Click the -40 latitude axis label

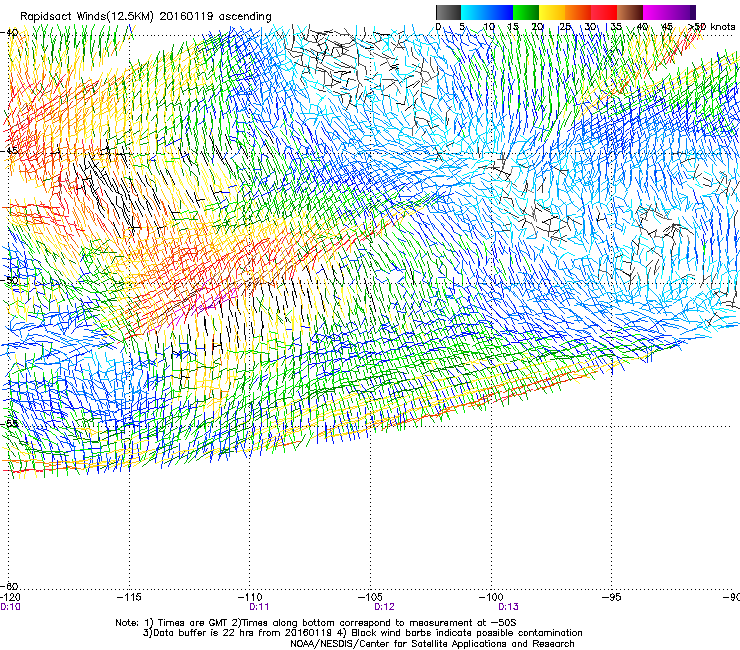[x=9, y=32]
